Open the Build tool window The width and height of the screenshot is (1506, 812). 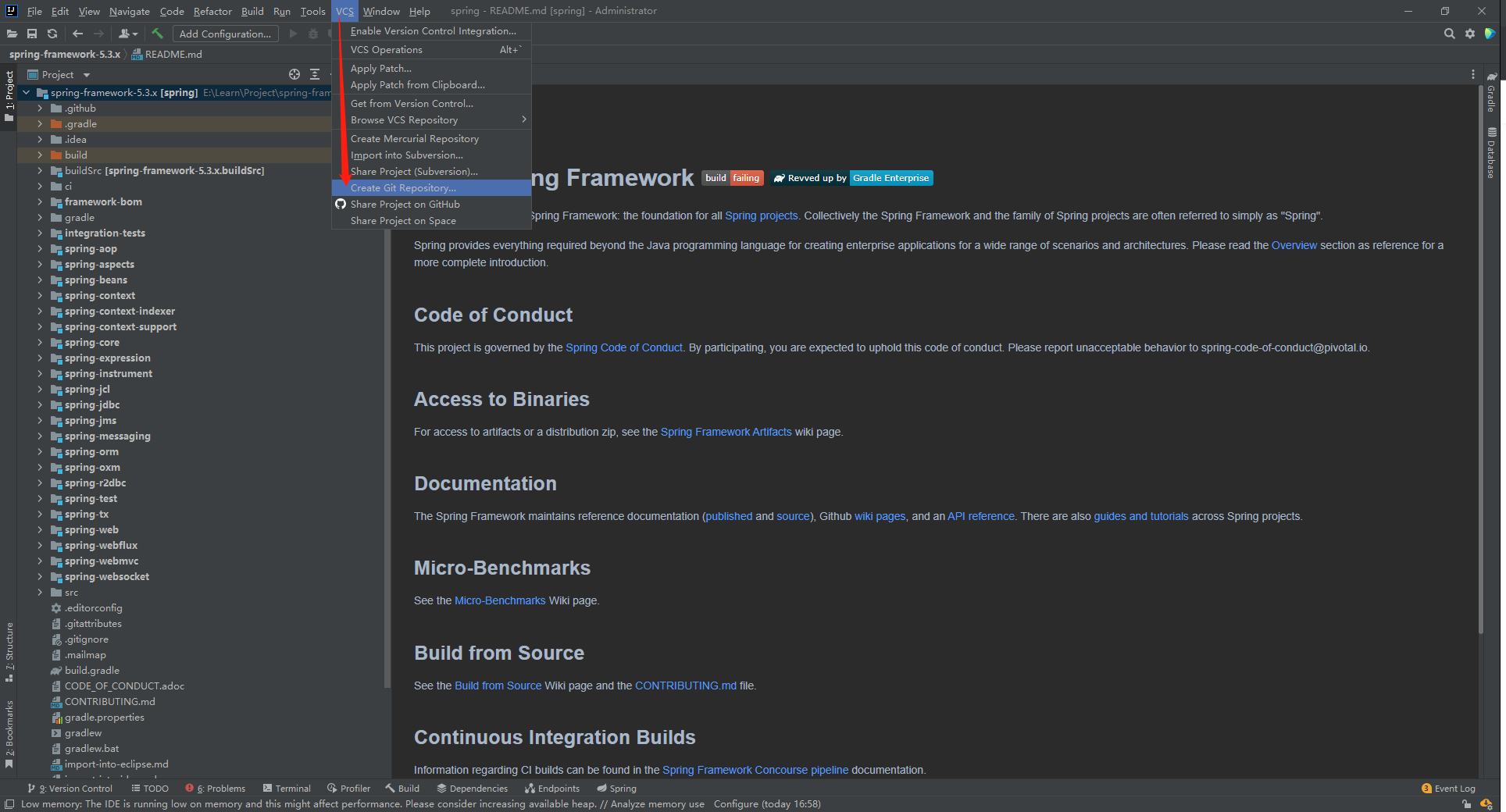402,789
